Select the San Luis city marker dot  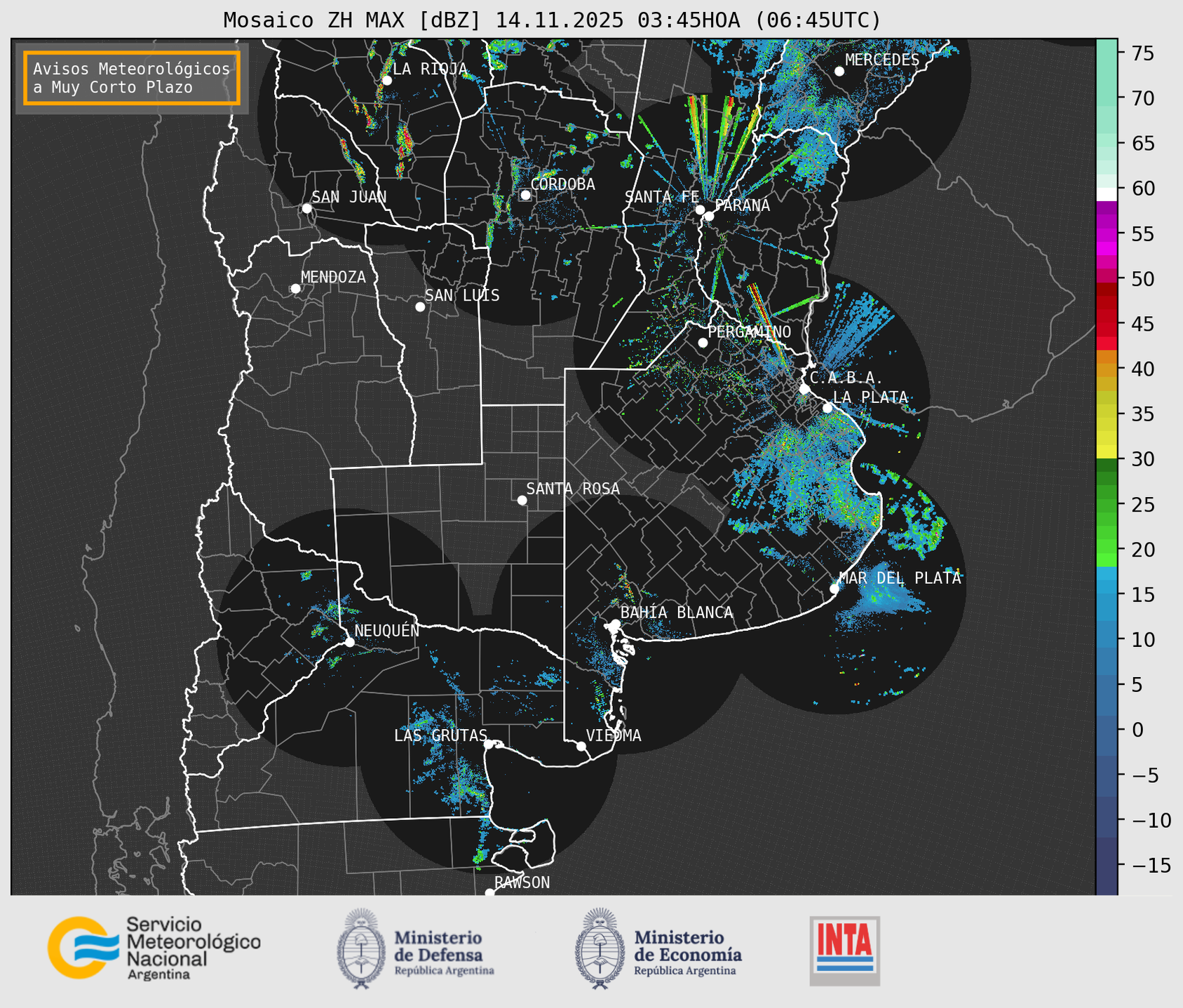click(420, 306)
